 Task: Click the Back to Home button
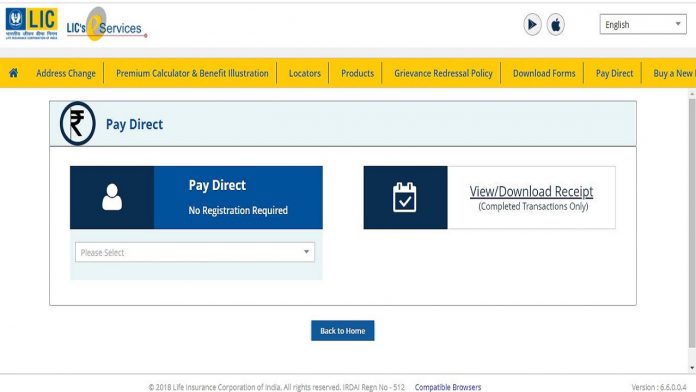tap(343, 331)
